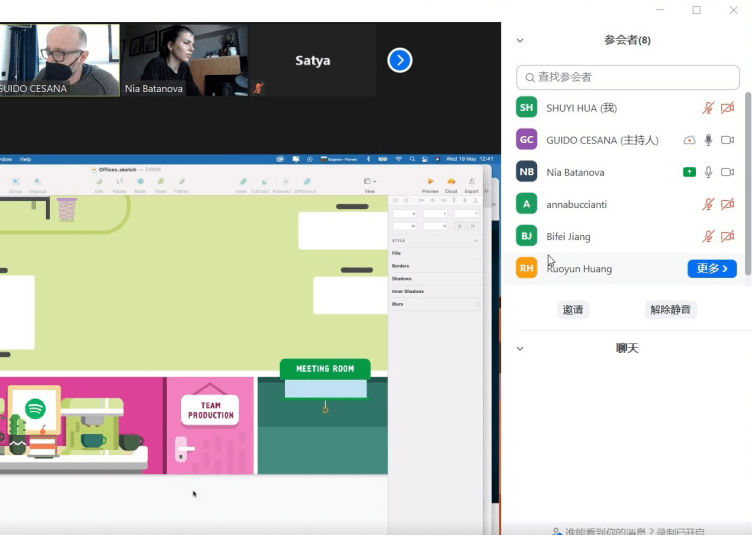Click the 邀请 invite button
753x536 pixels.
tap(573, 310)
